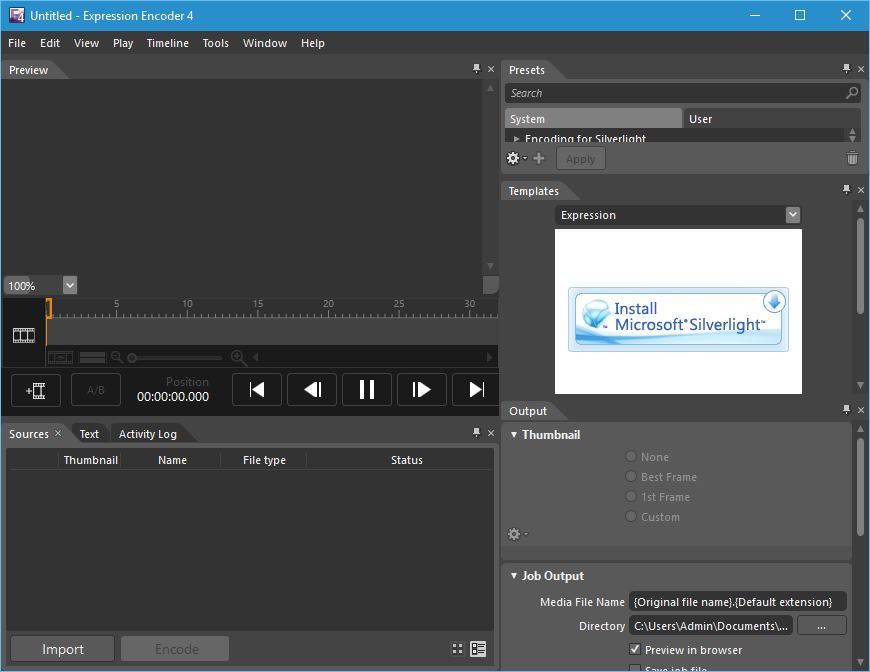
Task: Click the Import button
Action: coord(61,648)
